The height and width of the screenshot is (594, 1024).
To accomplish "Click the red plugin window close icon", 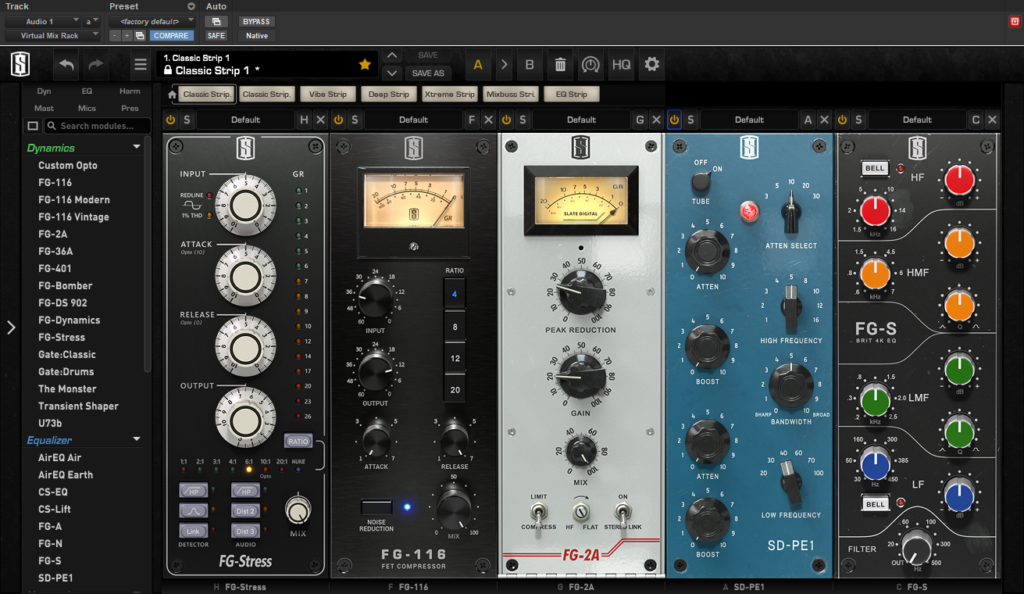I will click(x=1014, y=22).
